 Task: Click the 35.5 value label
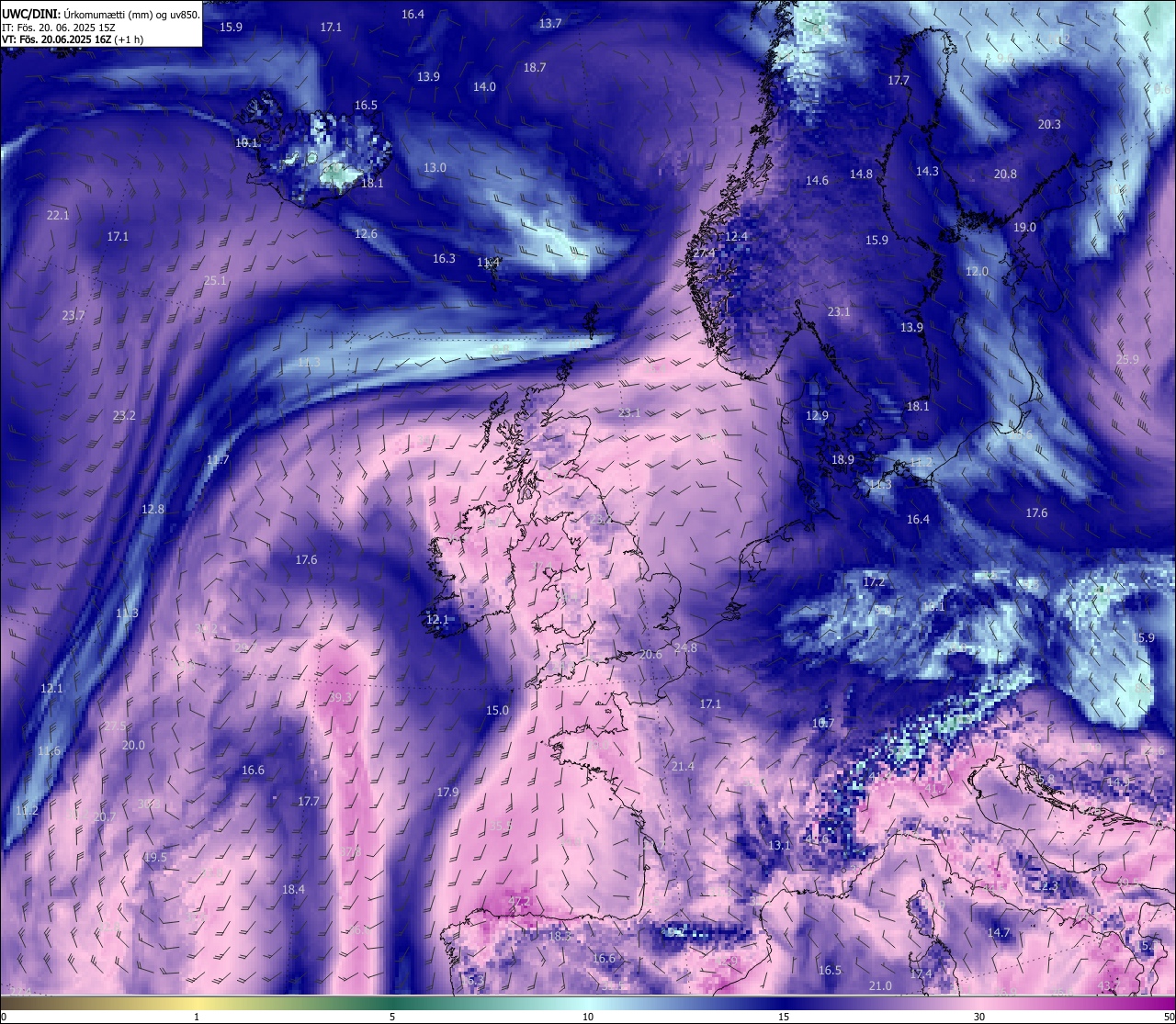pyautogui.click(x=499, y=827)
